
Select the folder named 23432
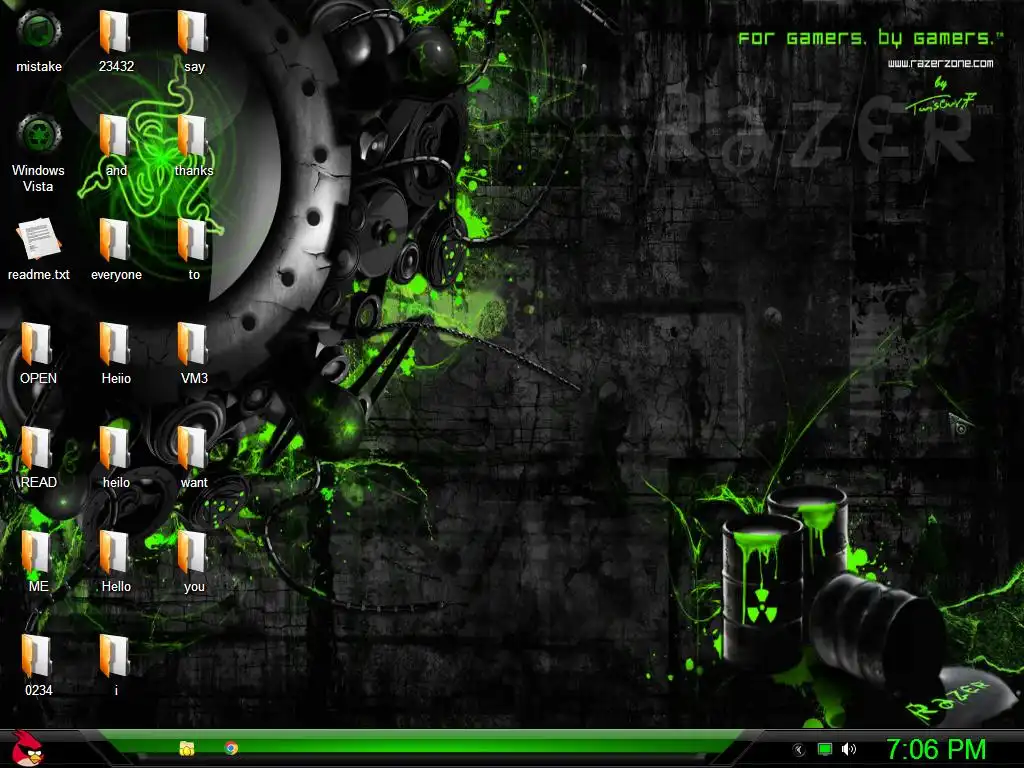tap(116, 40)
